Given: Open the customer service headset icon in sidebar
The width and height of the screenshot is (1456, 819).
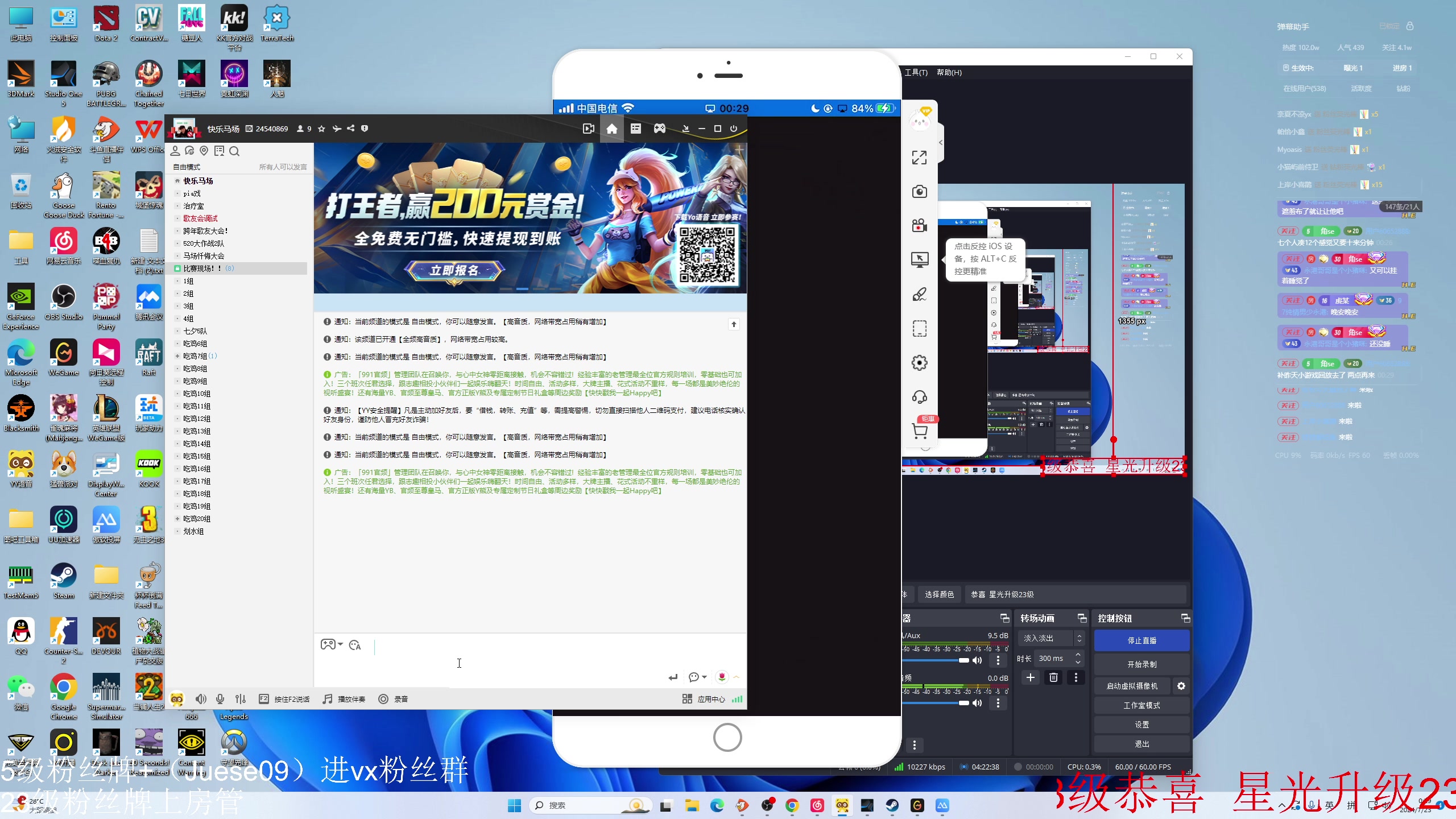Looking at the screenshot, I should 920,397.
